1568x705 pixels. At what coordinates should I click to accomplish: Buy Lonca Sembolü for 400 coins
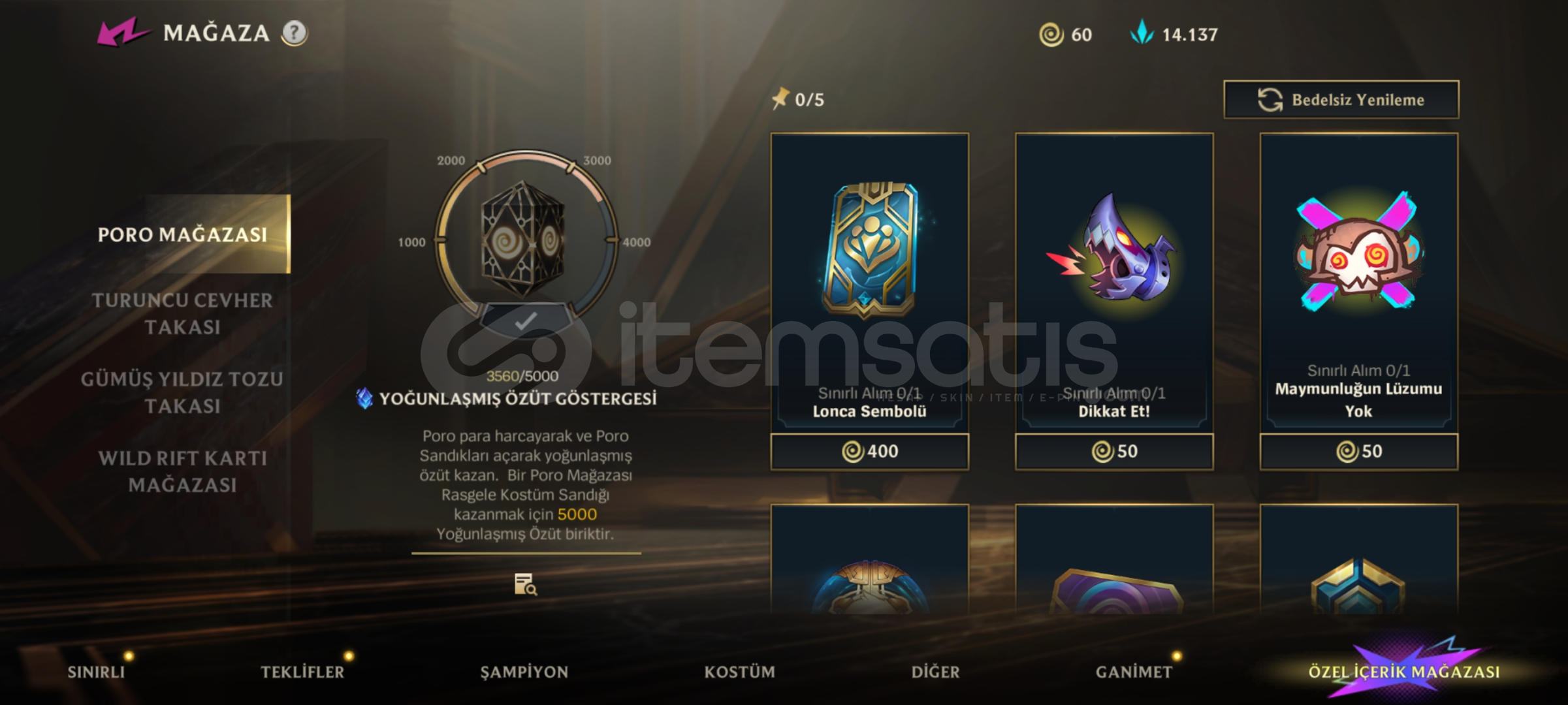(869, 451)
